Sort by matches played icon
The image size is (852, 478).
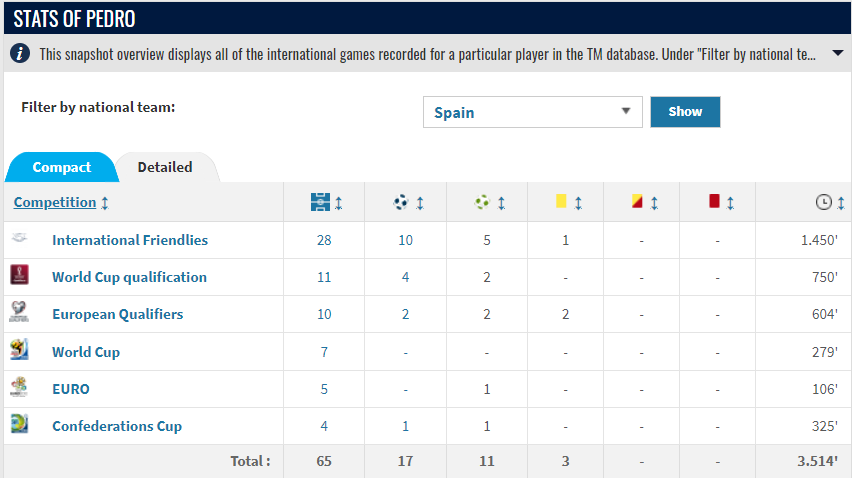(x=320, y=203)
